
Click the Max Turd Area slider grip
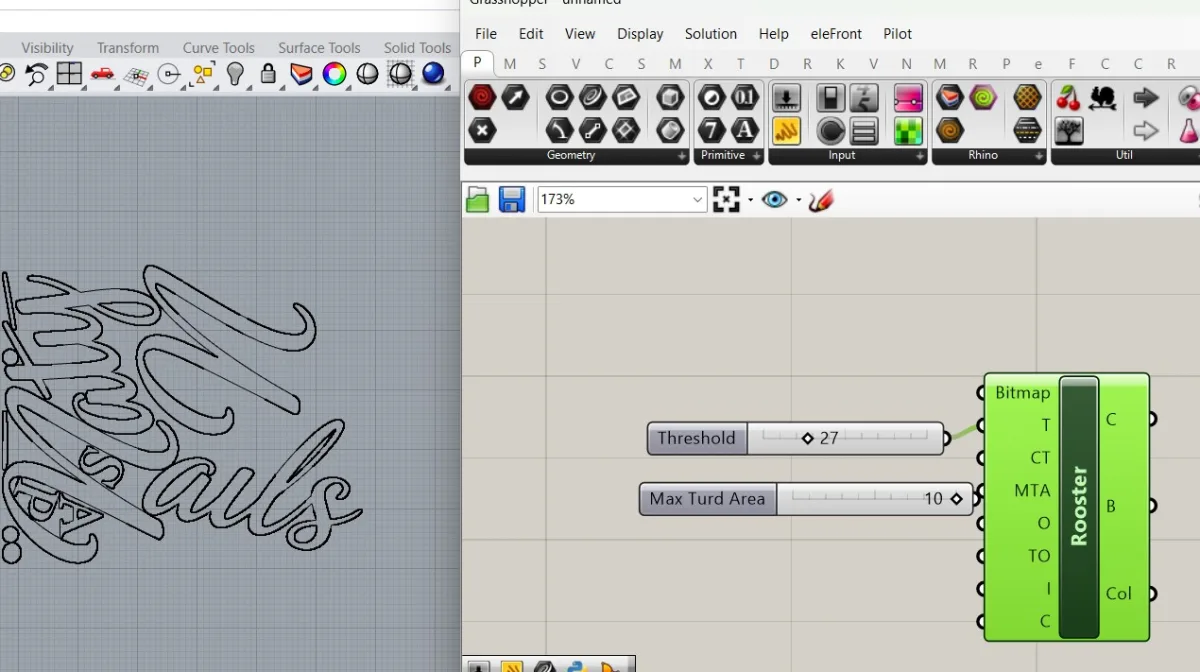coord(956,498)
